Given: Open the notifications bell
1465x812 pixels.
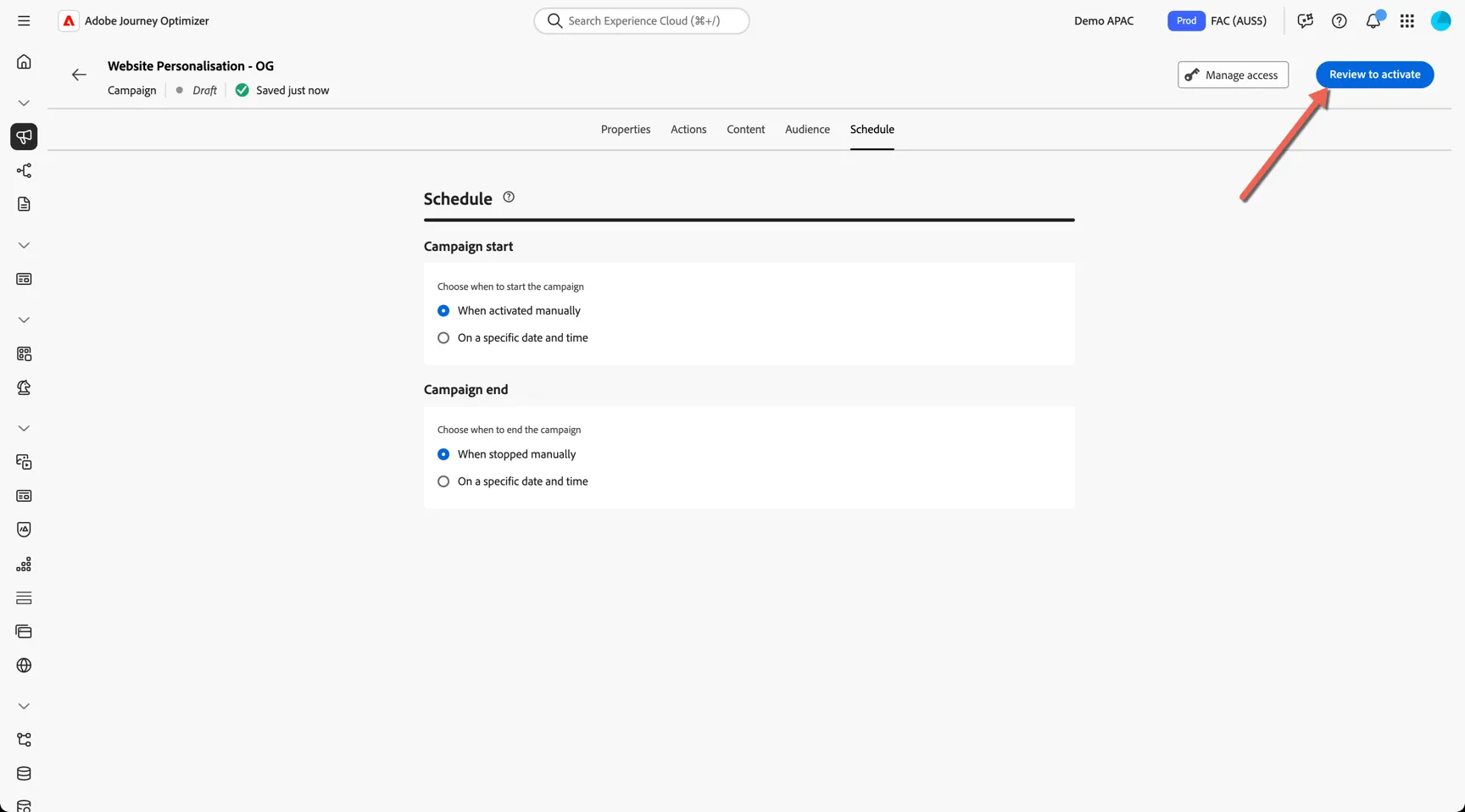Looking at the screenshot, I should tap(1373, 20).
